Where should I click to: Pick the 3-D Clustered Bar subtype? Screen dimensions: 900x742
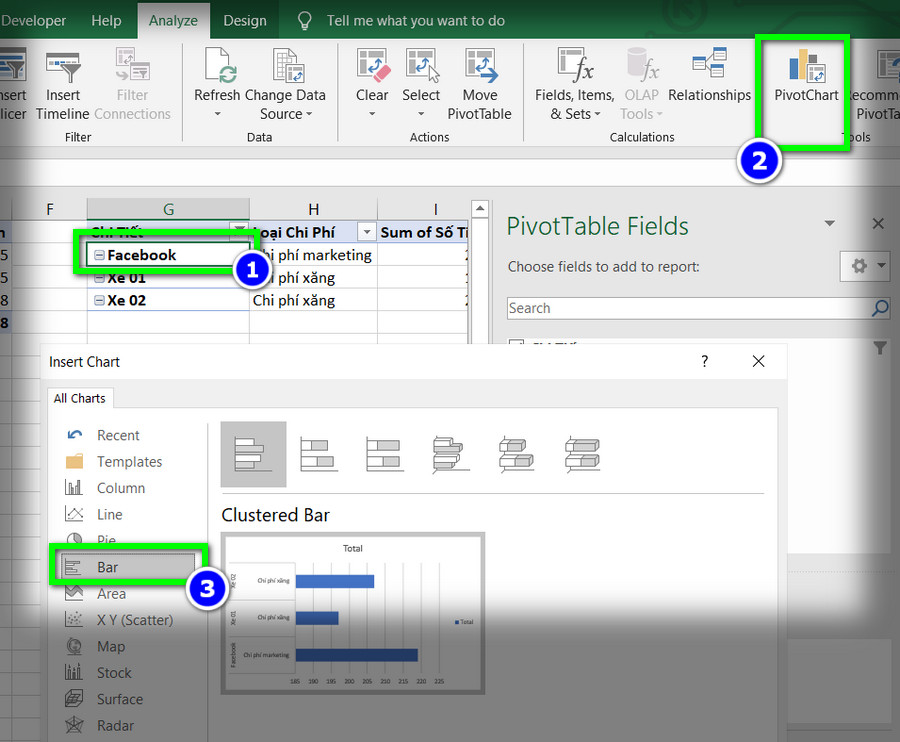pyautogui.click(x=451, y=454)
